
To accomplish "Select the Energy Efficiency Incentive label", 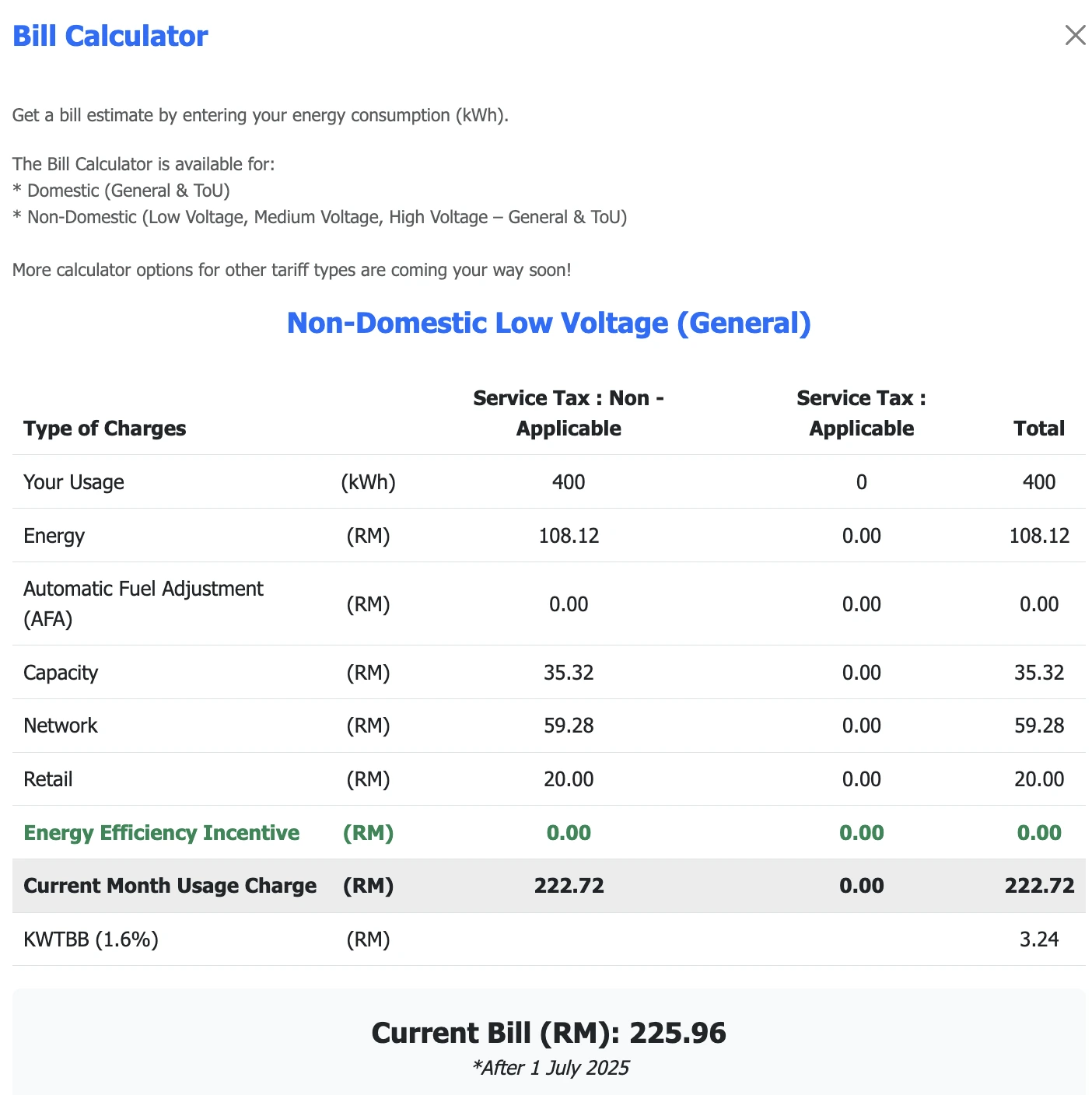I will click(x=162, y=833).
